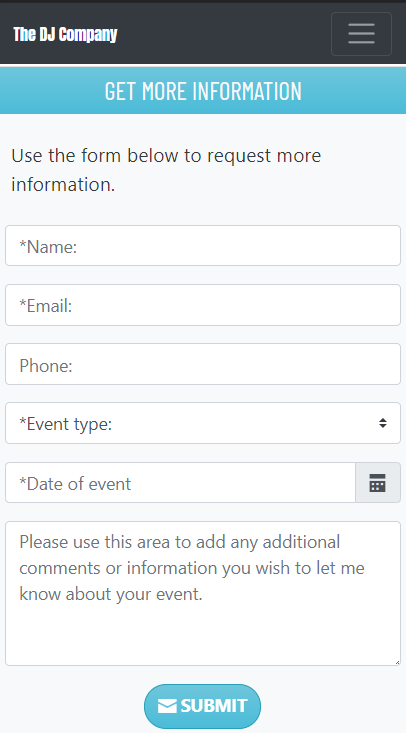Focus the Phone input field
The height and width of the screenshot is (733, 406).
(x=203, y=364)
